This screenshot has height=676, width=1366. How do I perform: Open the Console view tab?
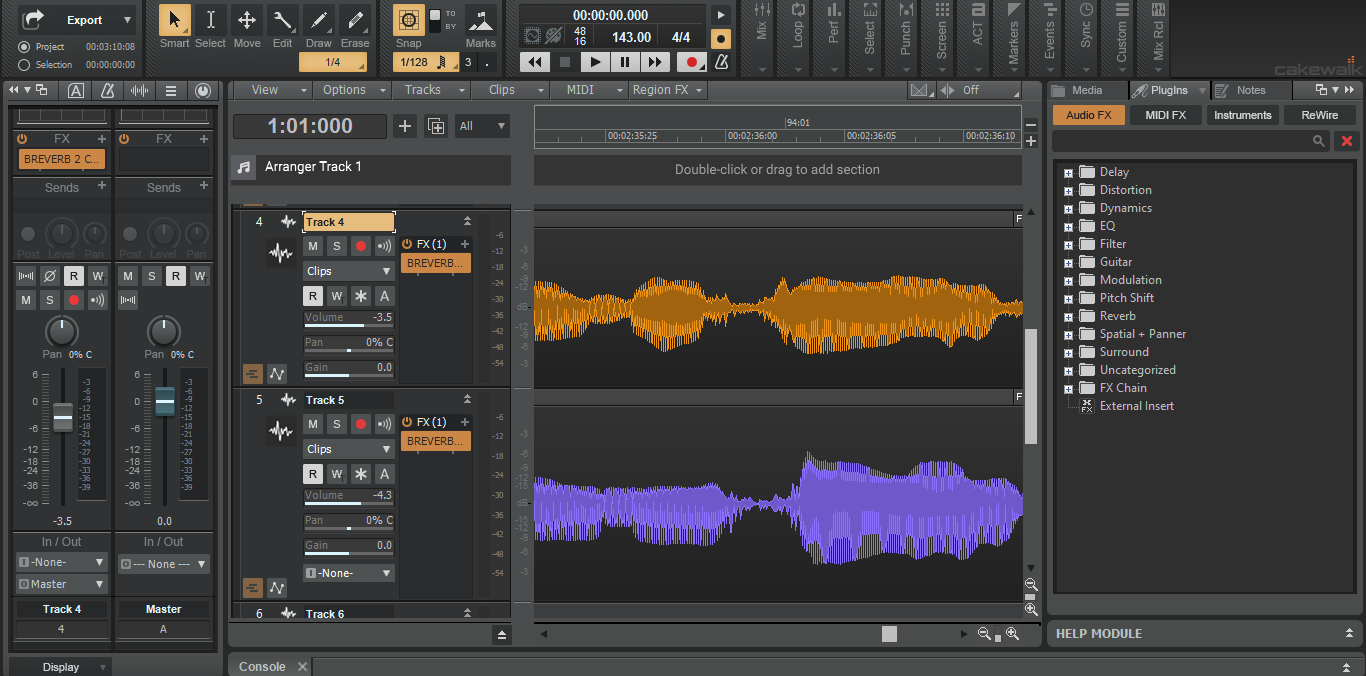click(x=262, y=667)
